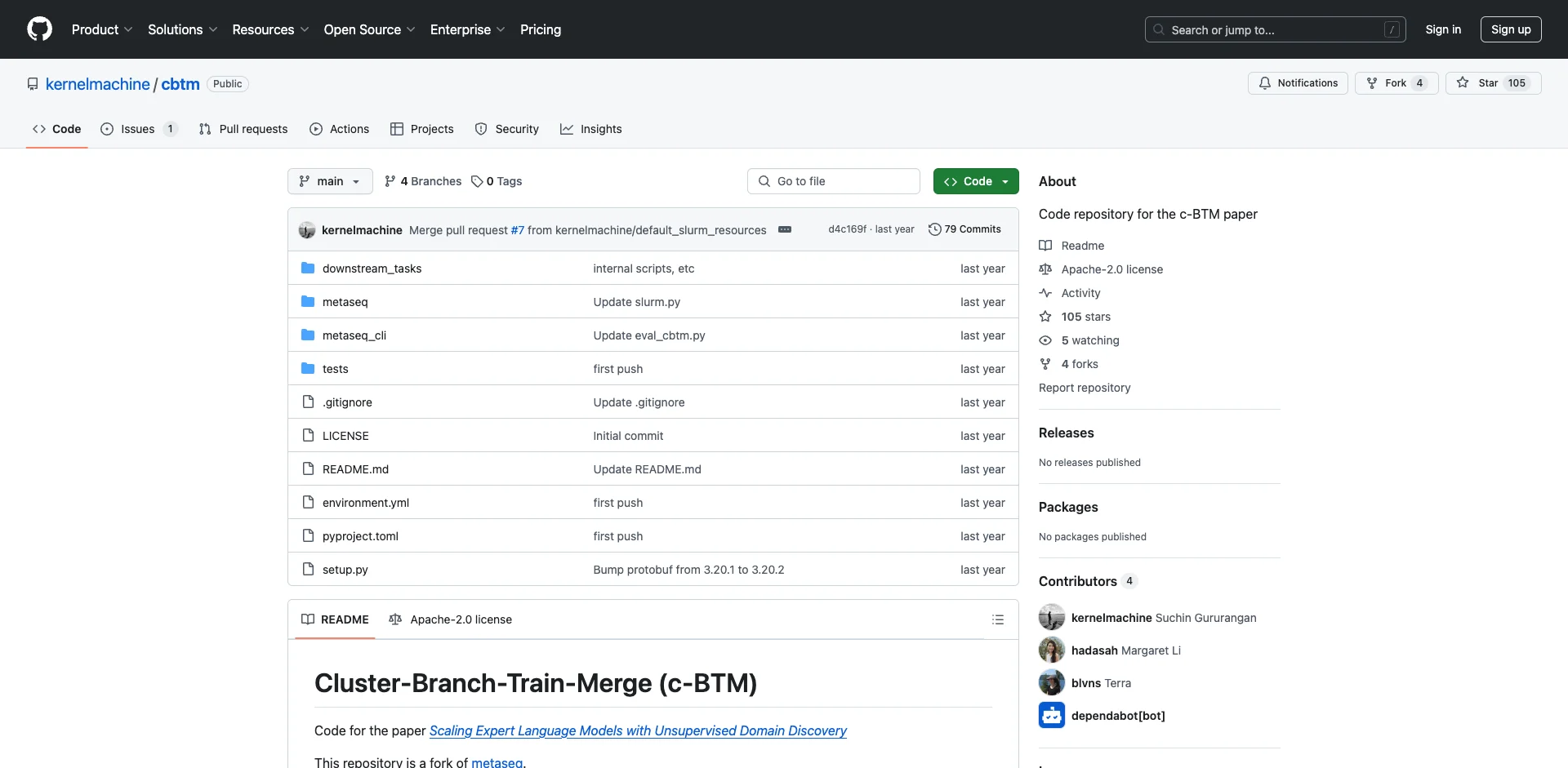Image resolution: width=1568 pixels, height=768 pixels.
Task: Open the metaseq folder
Action: pos(345,302)
